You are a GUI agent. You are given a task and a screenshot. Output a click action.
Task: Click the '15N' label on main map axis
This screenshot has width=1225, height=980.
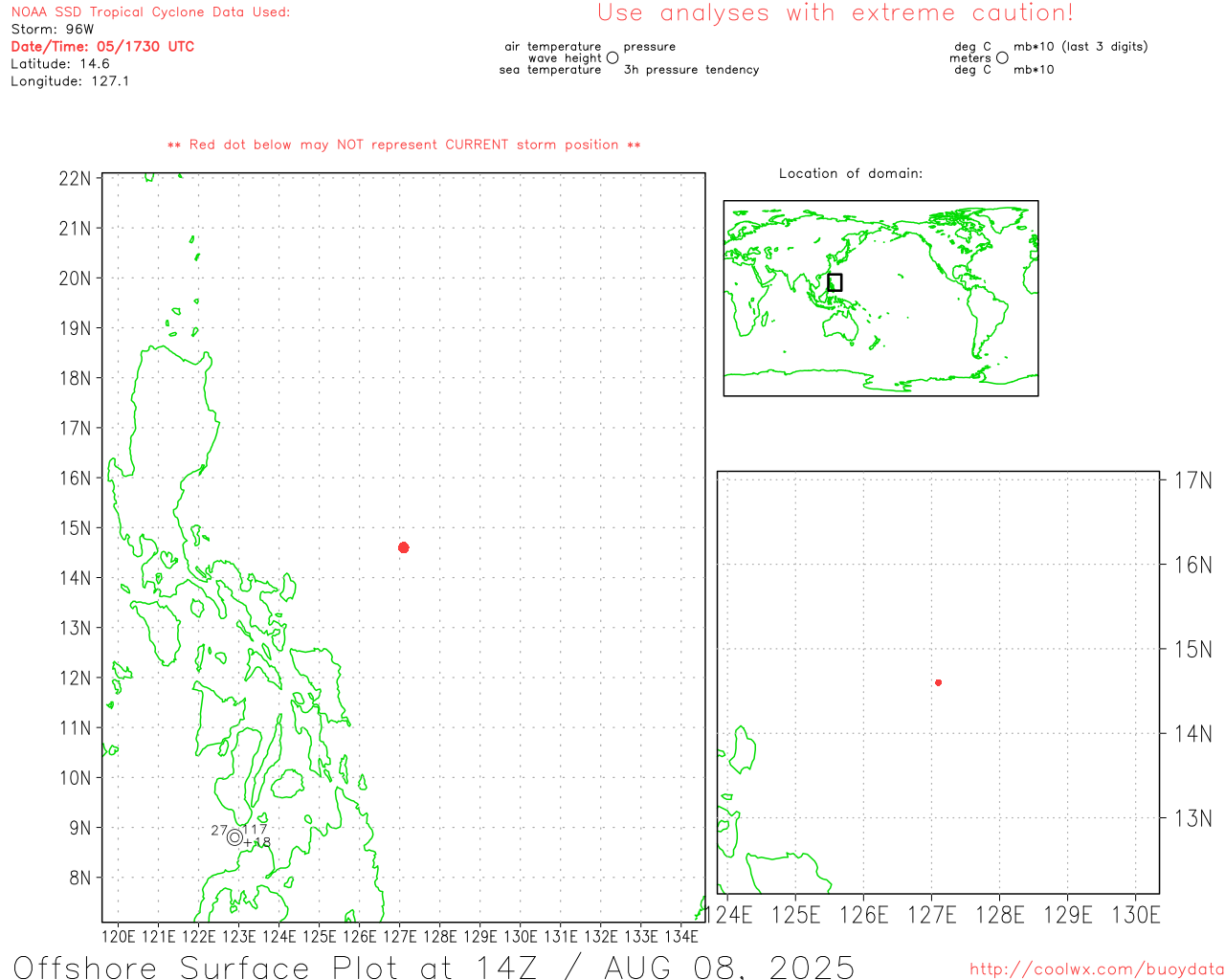(76, 528)
